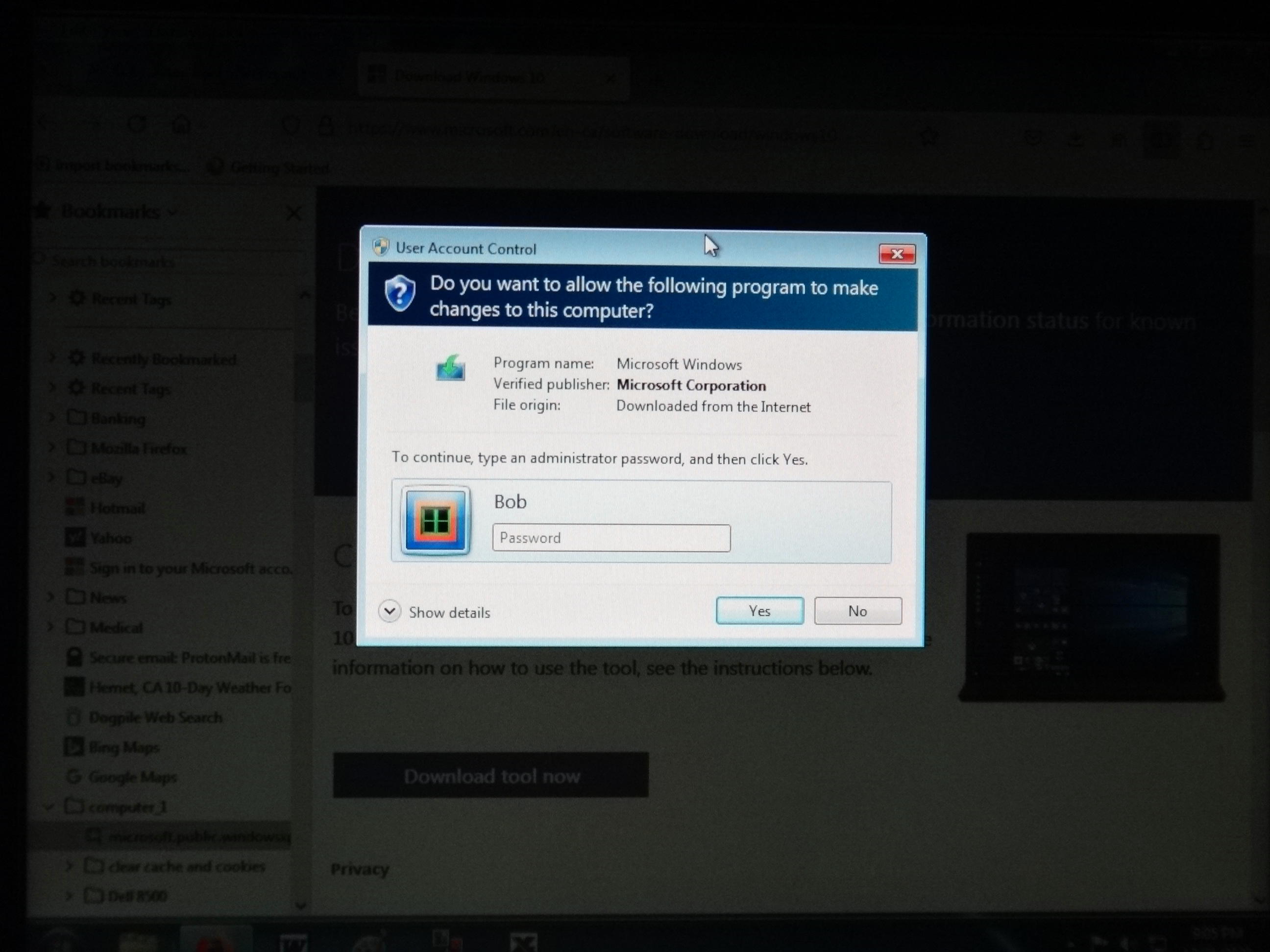The image size is (1270, 952).
Task: Click sidebar scrollbar up arrow
Action: pos(304,295)
